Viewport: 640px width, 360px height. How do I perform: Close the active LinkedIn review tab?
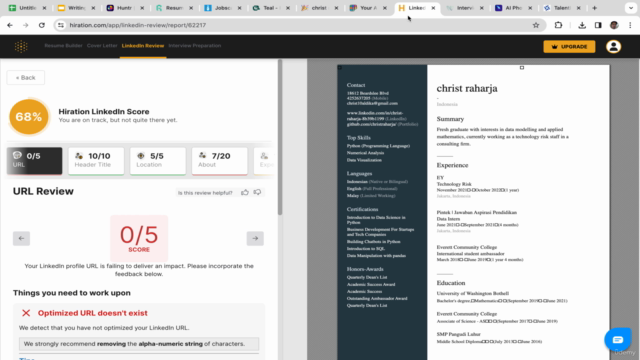433,8
